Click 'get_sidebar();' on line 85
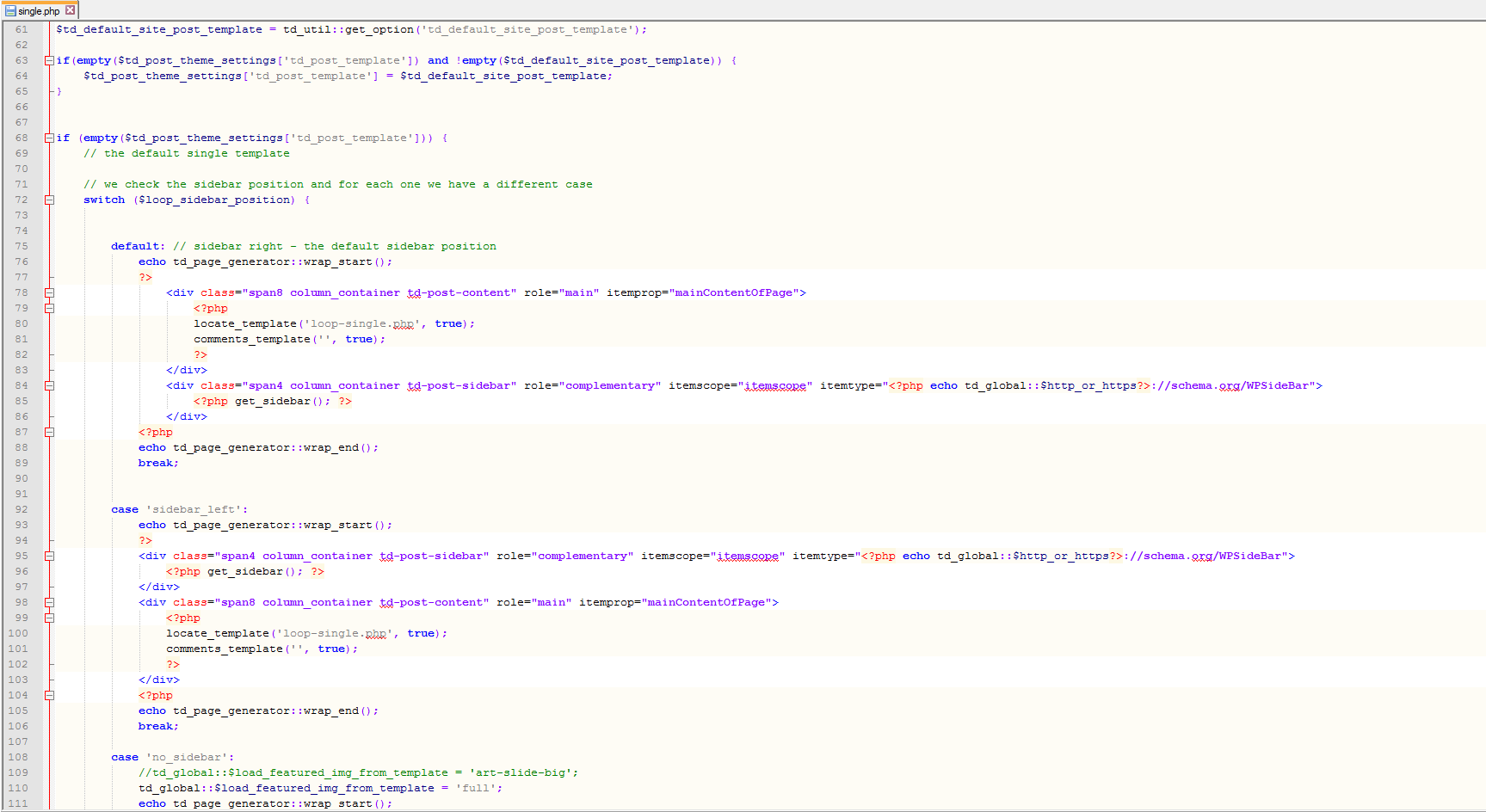Viewport: 1486px width, 812px height. pyautogui.click(x=283, y=401)
